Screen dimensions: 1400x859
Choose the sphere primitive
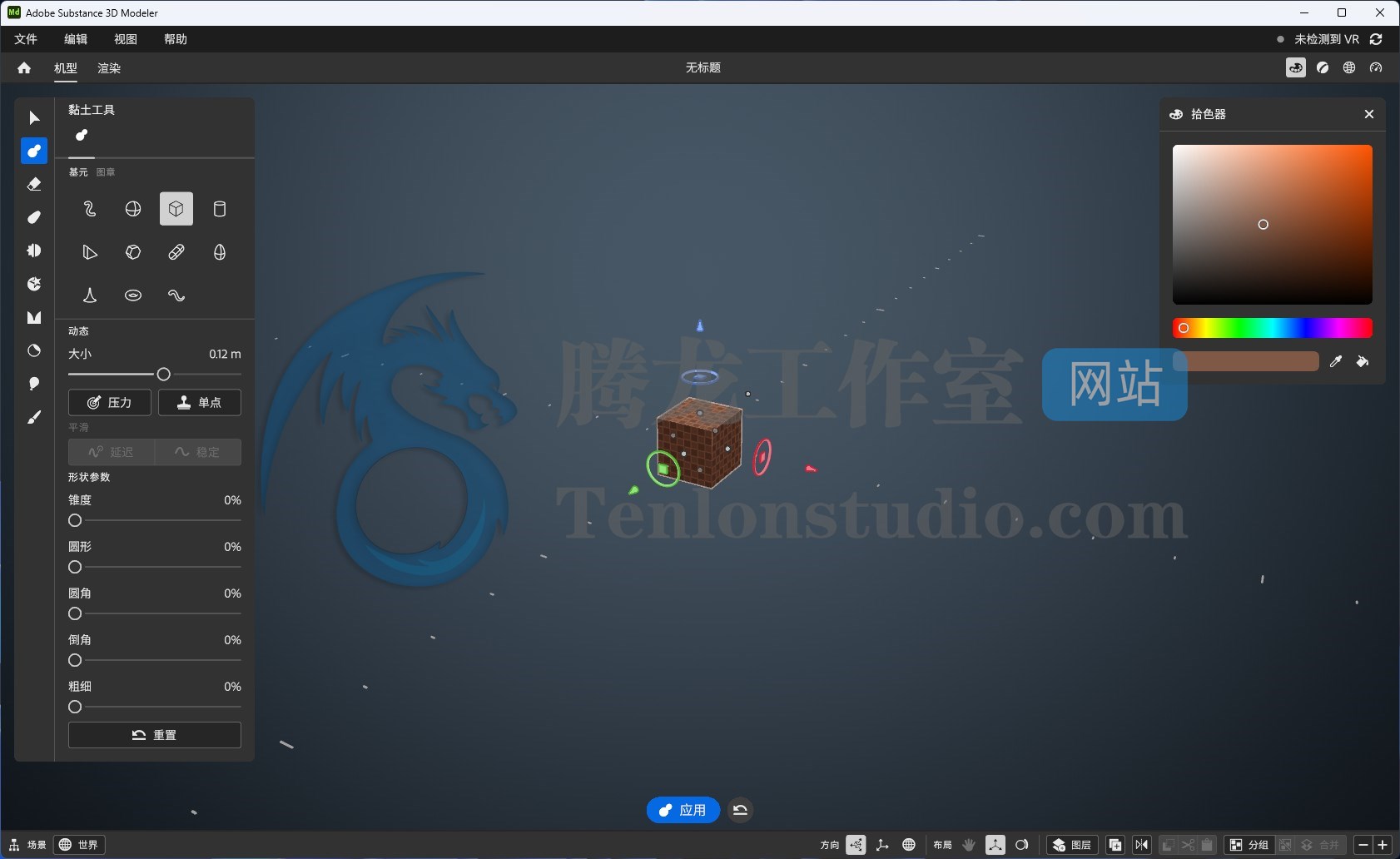tap(133, 209)
